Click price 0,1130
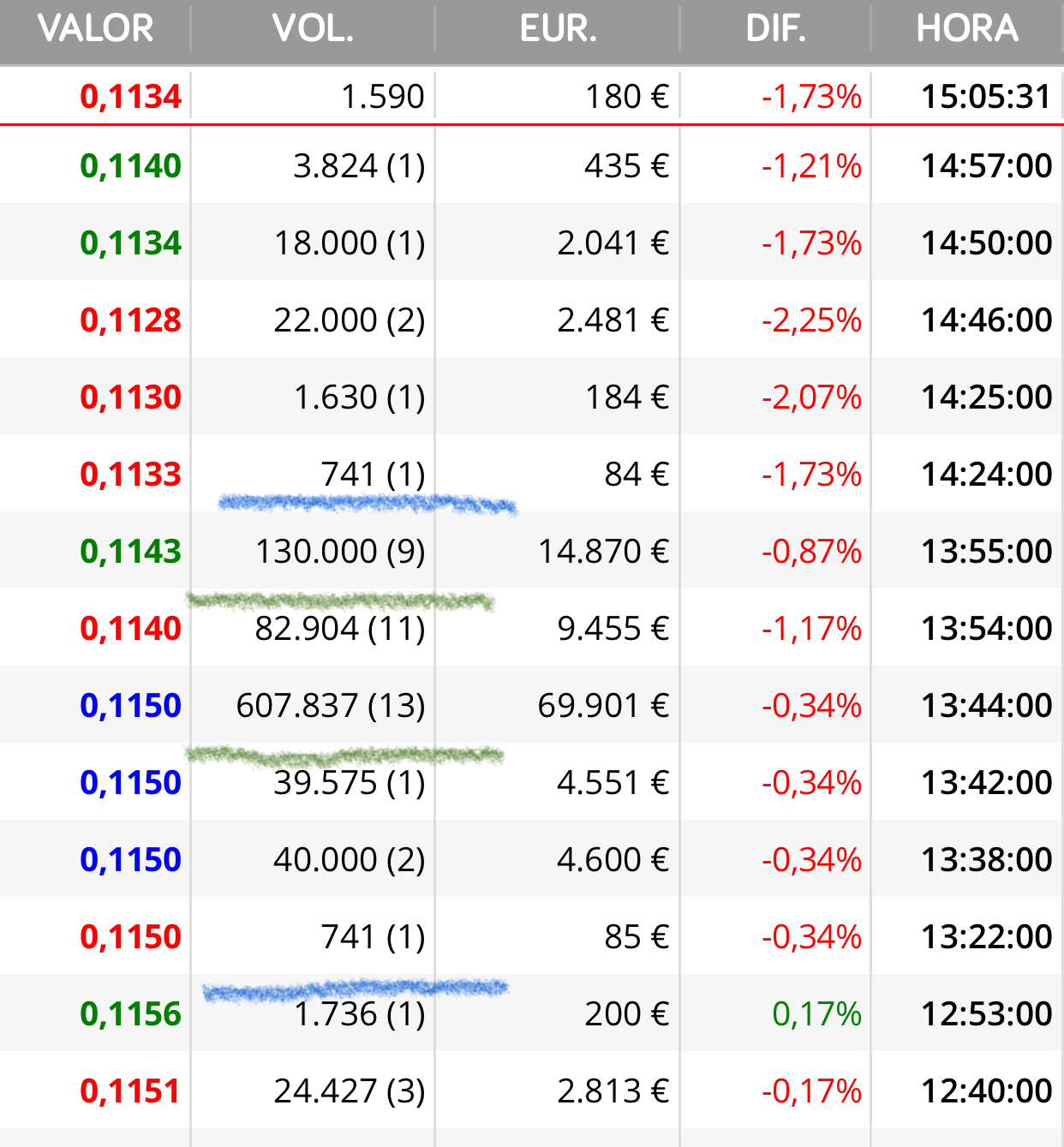1064x1147 pixels. (x=130, y=397)
